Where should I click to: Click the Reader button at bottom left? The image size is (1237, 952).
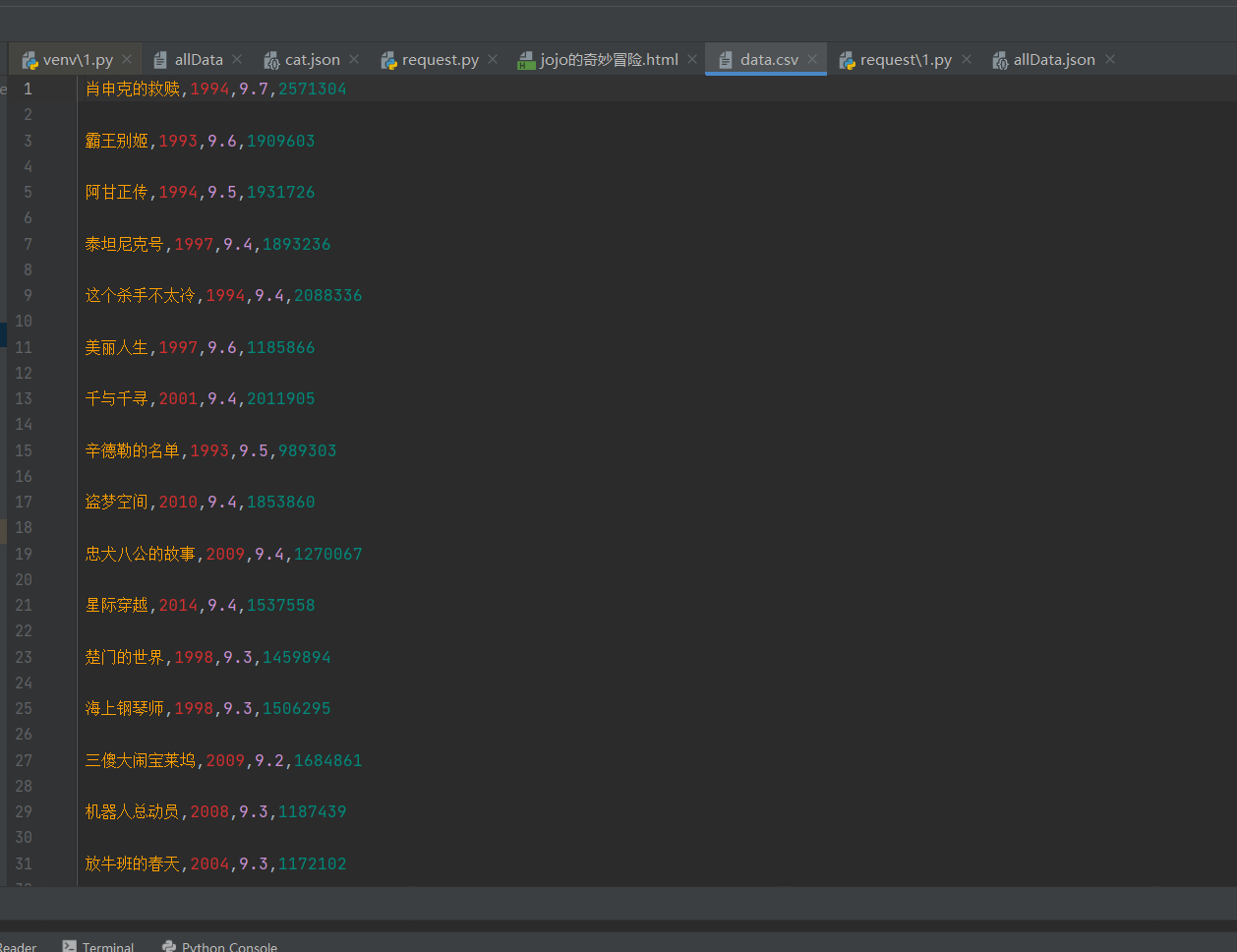16,945
